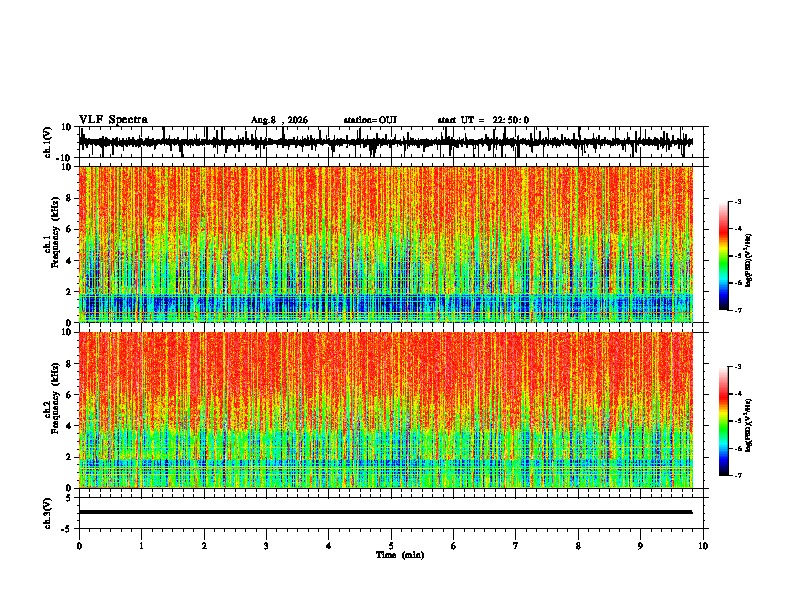
Task: Click the ch.2 color bar log(PSD) unit label
Action: (749, 425)
